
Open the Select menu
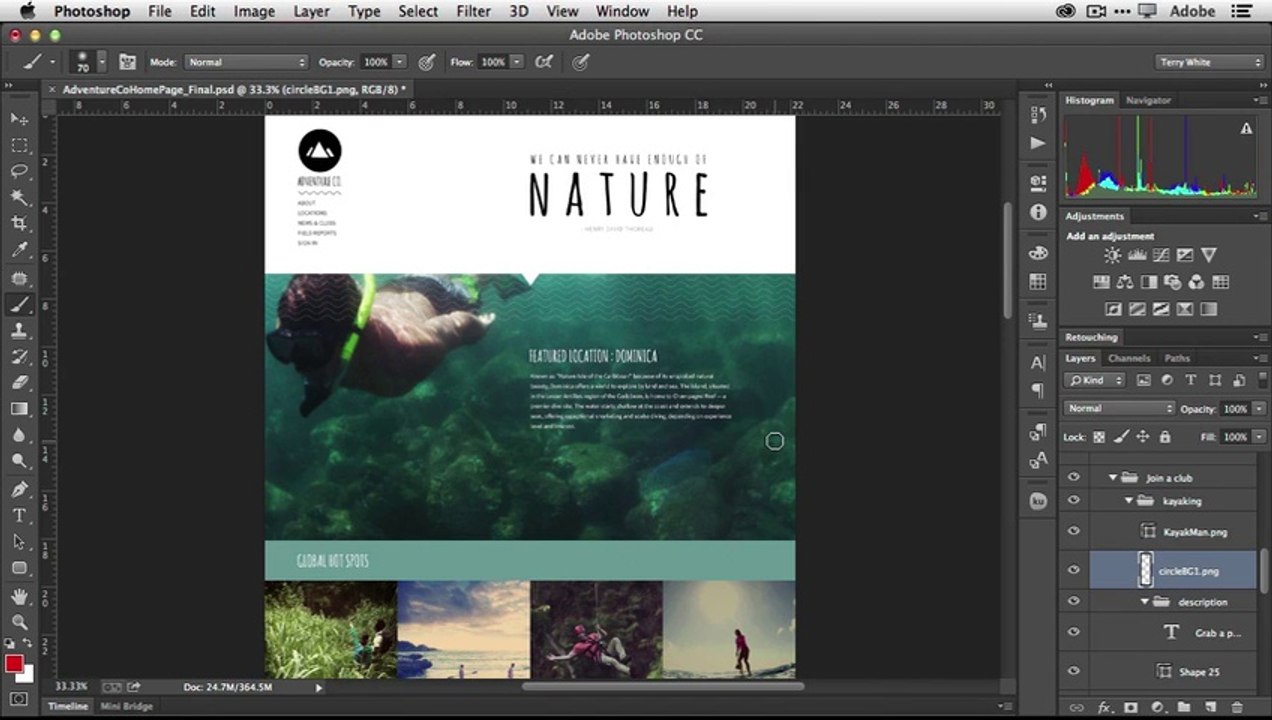click(418, 11)
